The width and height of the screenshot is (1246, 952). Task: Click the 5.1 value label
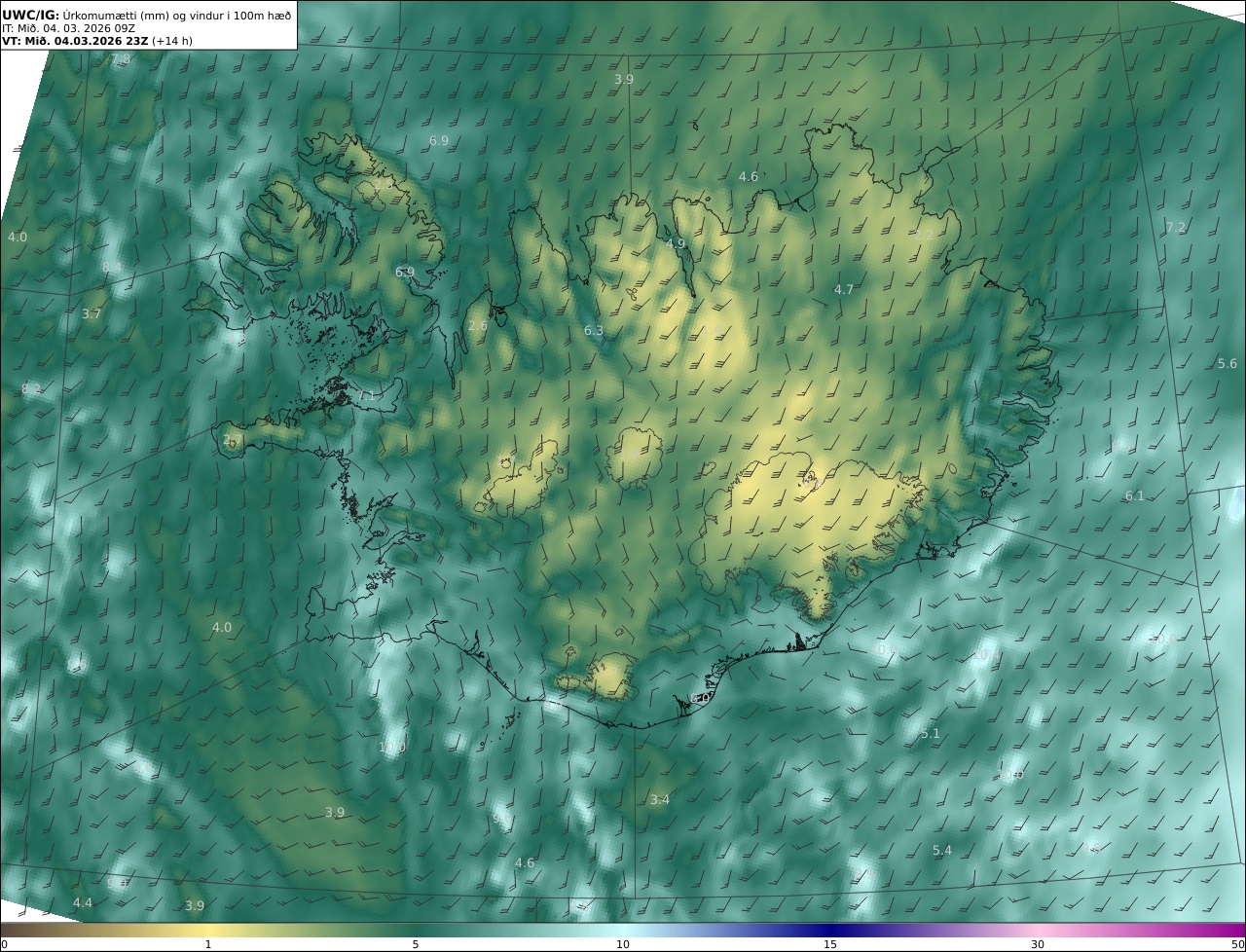pyautogui.click(x=931, y=734)
